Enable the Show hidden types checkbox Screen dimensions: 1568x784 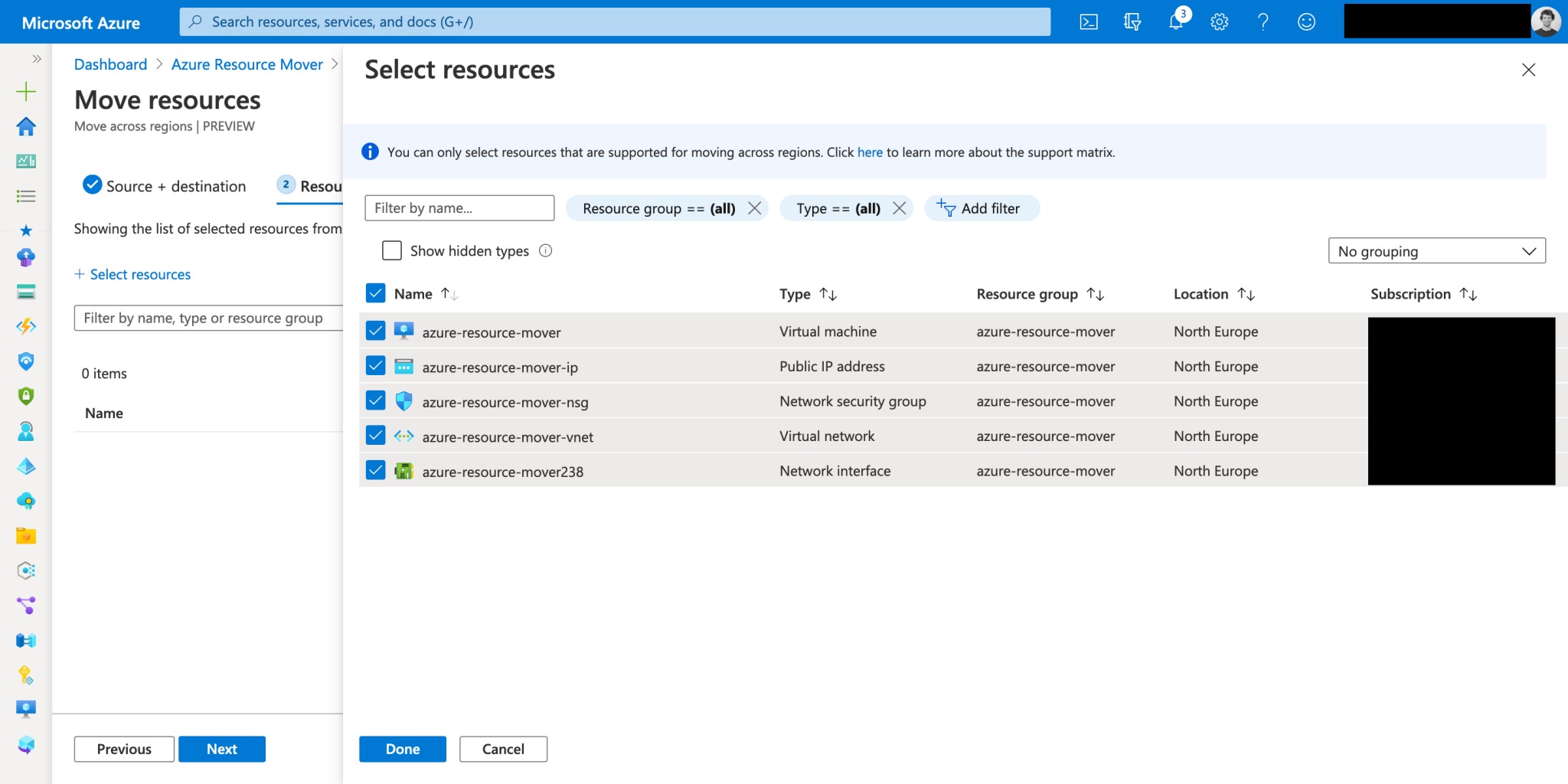pos(392,251)
